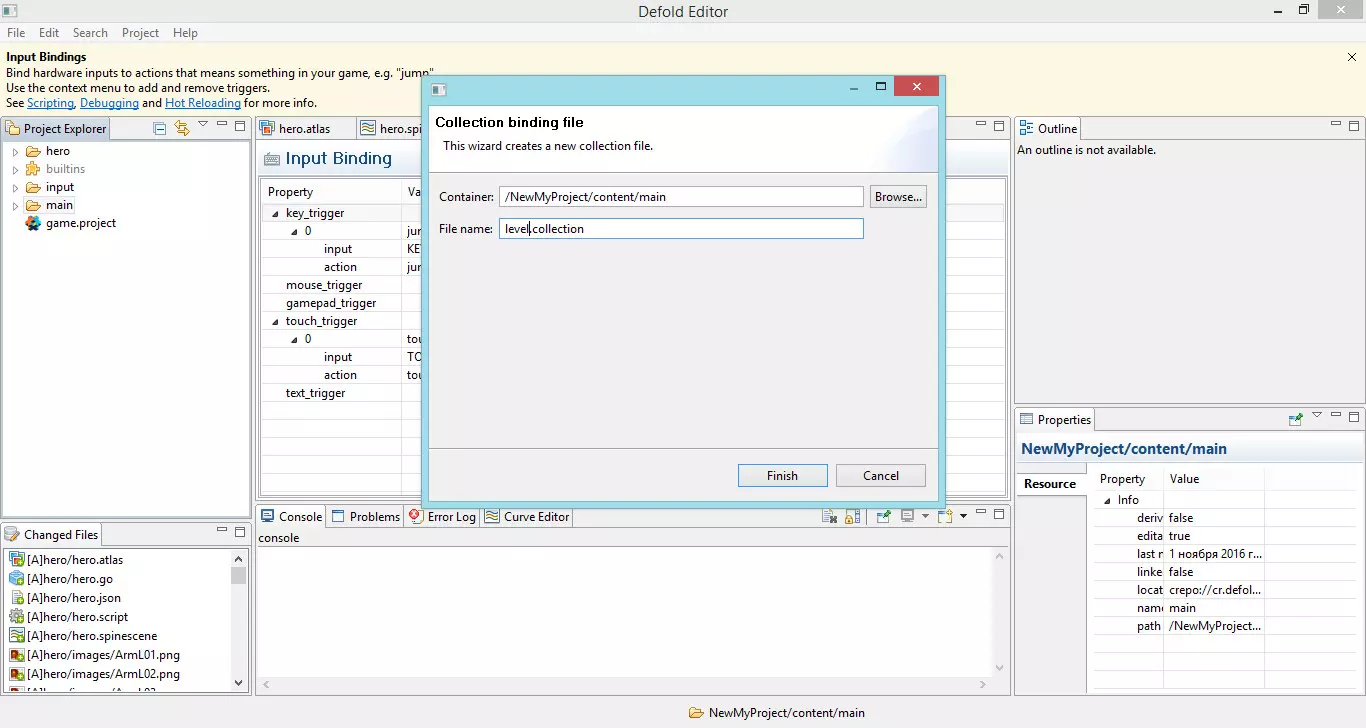1366x728 pixels.
Task: Click the Browse... button for Container
Action: pyautogui.click(x=897, y=197)
